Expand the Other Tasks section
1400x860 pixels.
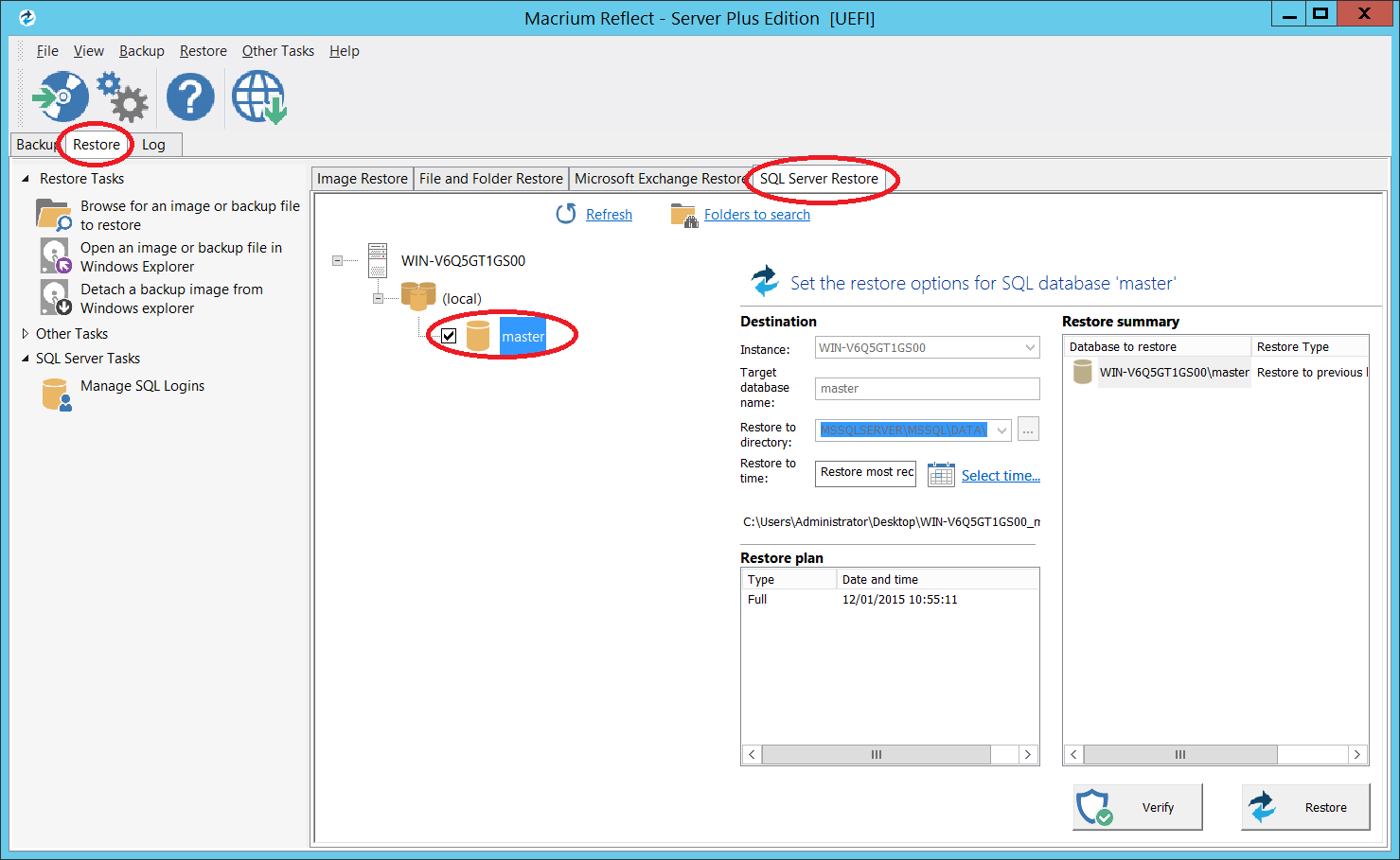26,333
